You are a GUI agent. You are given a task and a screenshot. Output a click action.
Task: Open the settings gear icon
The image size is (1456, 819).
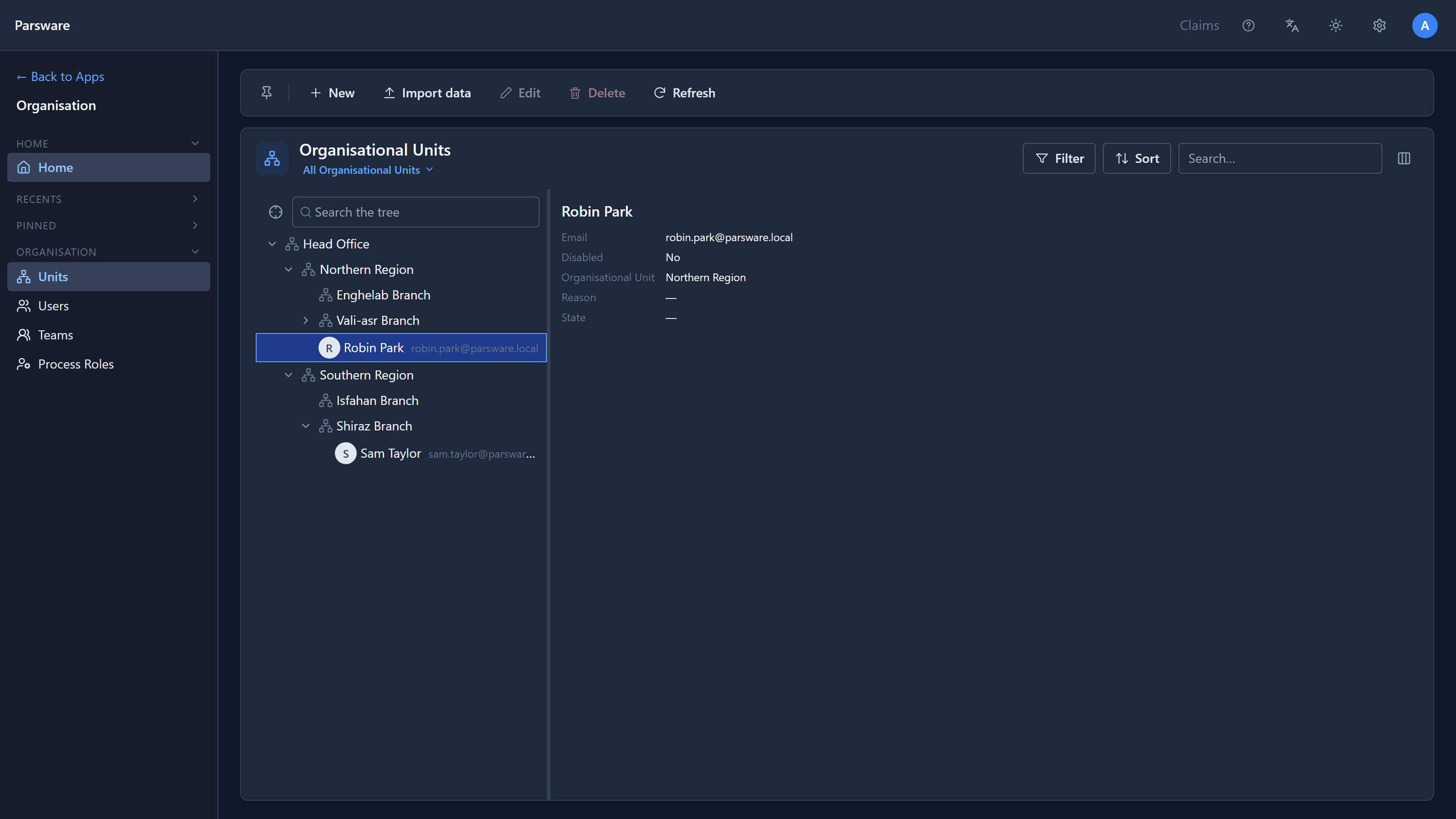[x=1379, y=25]
